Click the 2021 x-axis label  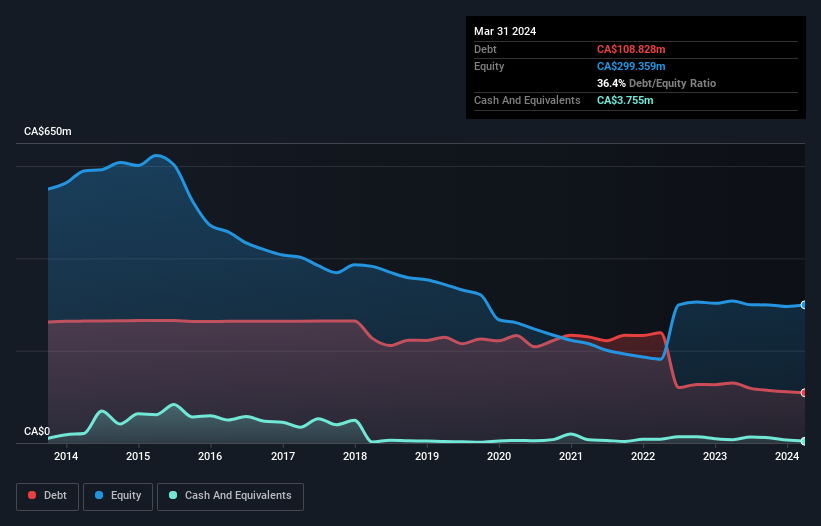pos(571,456)
